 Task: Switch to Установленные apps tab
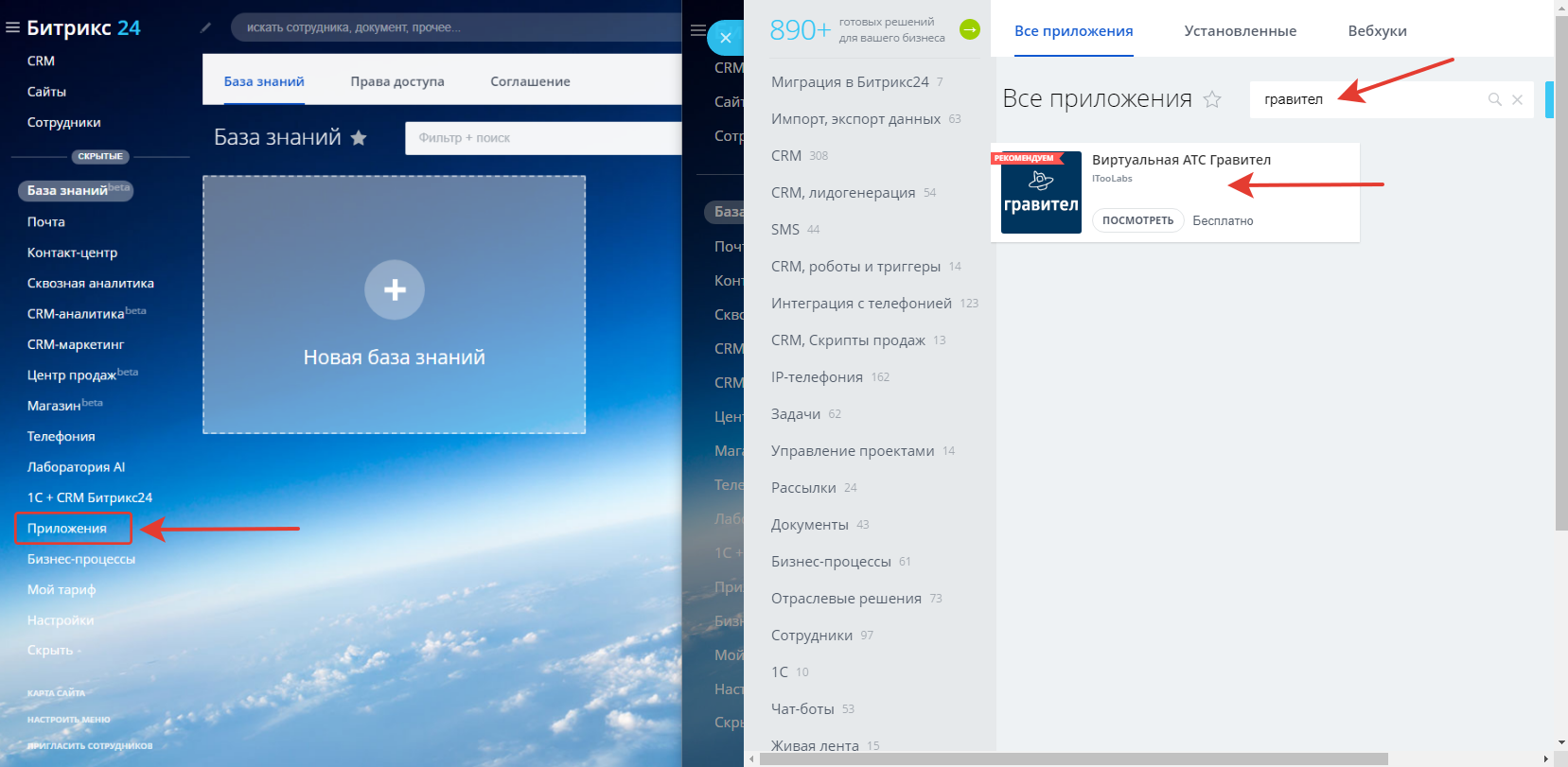(1241, 31)
